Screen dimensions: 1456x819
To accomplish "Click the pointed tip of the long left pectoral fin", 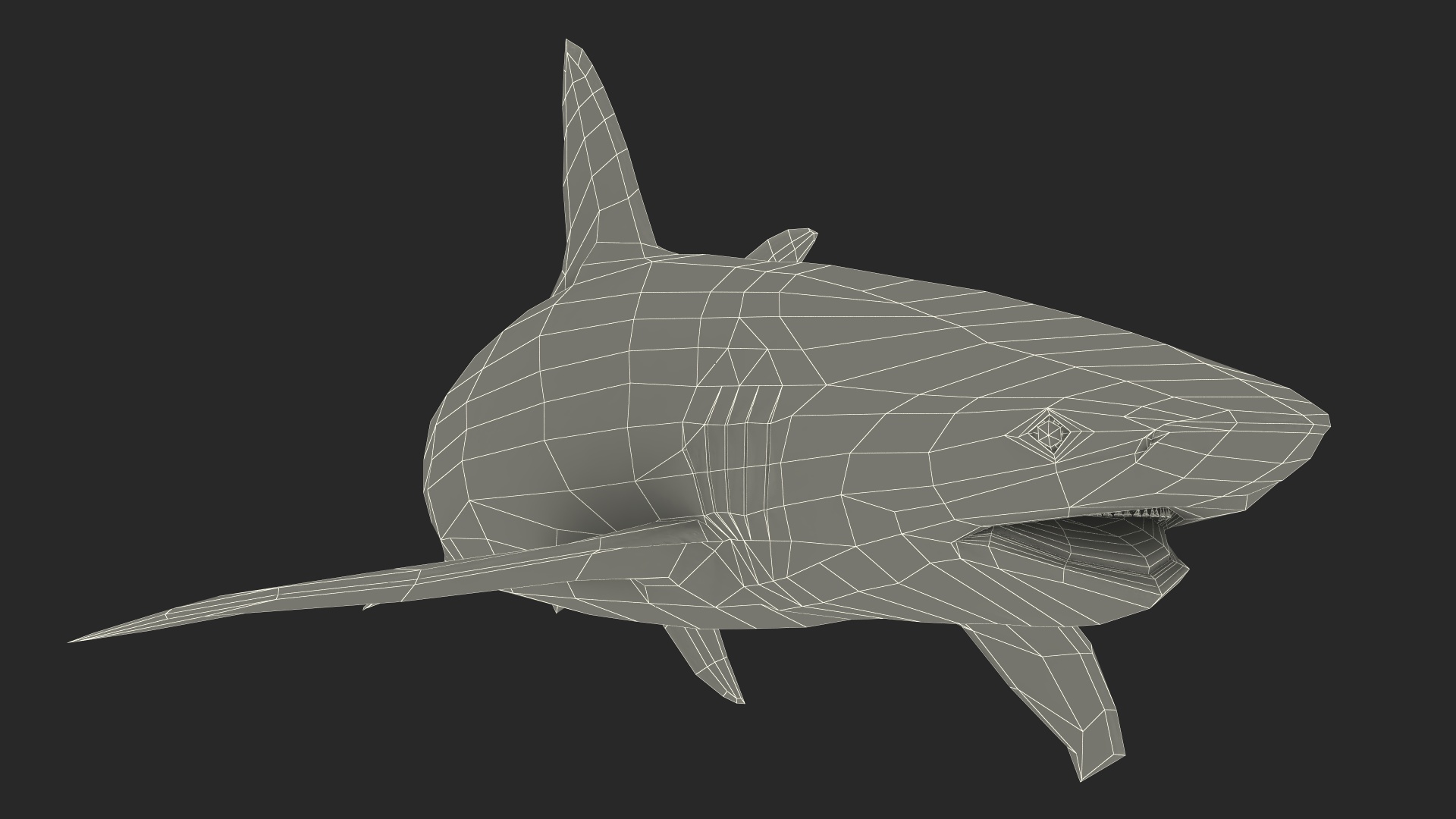I will click(74, 641).
